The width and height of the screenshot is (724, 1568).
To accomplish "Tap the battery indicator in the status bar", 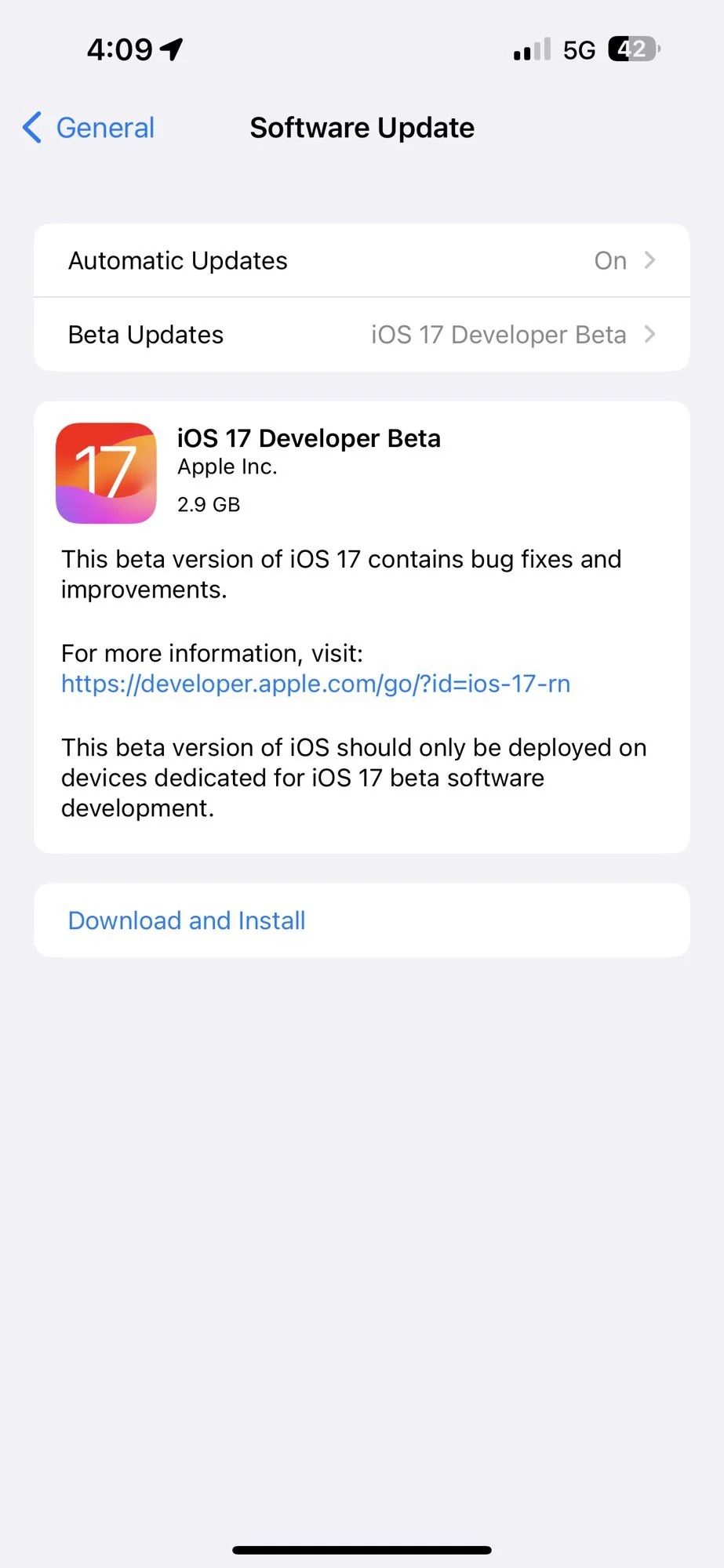I will click(x=632, y=49).
